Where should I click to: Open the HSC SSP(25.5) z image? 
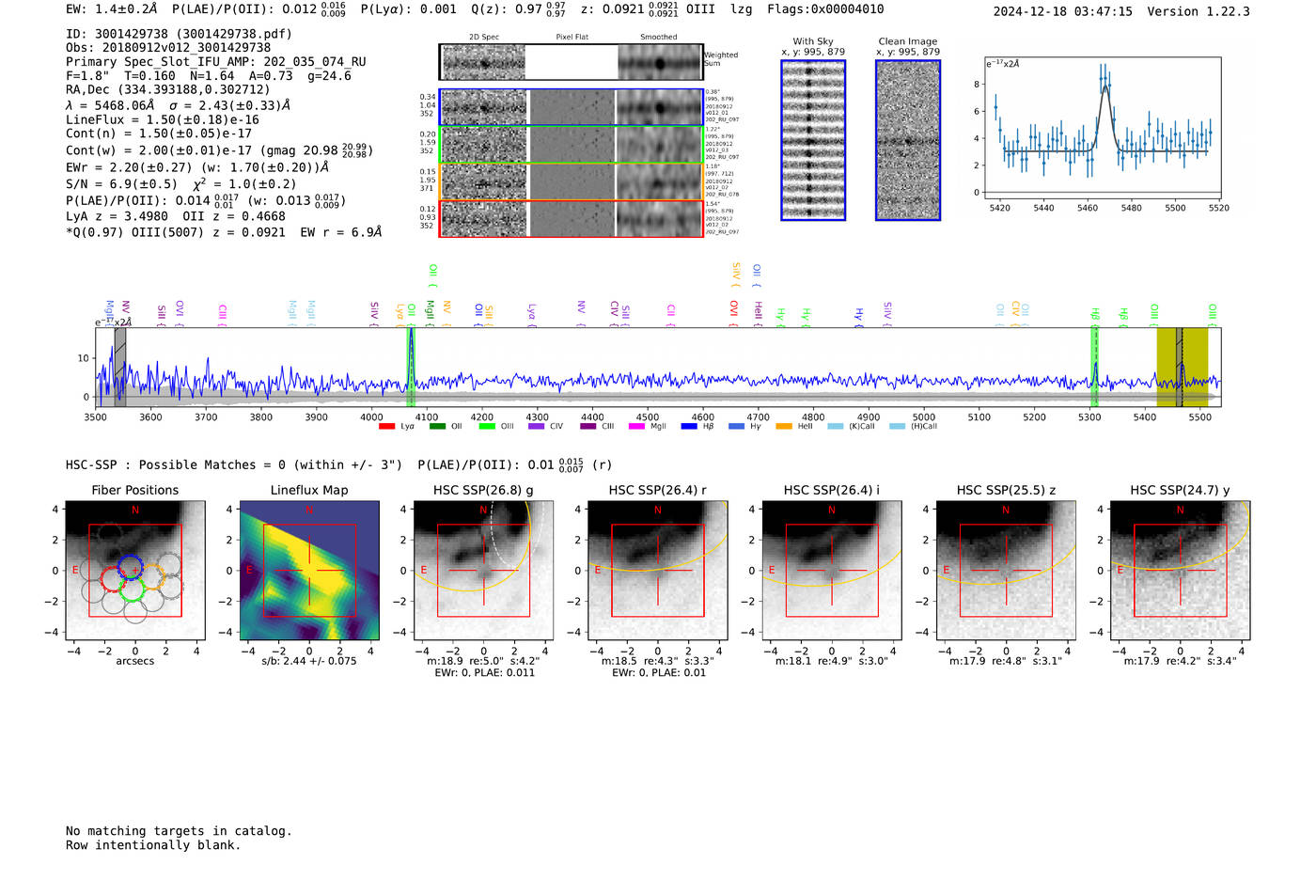1006,571
